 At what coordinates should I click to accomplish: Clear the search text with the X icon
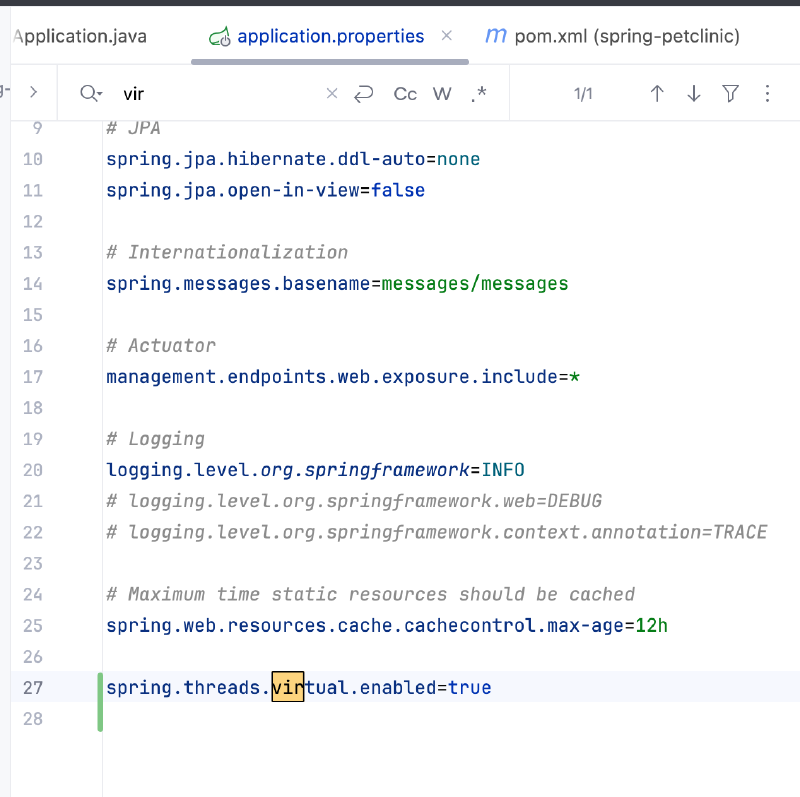pos(332,93)
